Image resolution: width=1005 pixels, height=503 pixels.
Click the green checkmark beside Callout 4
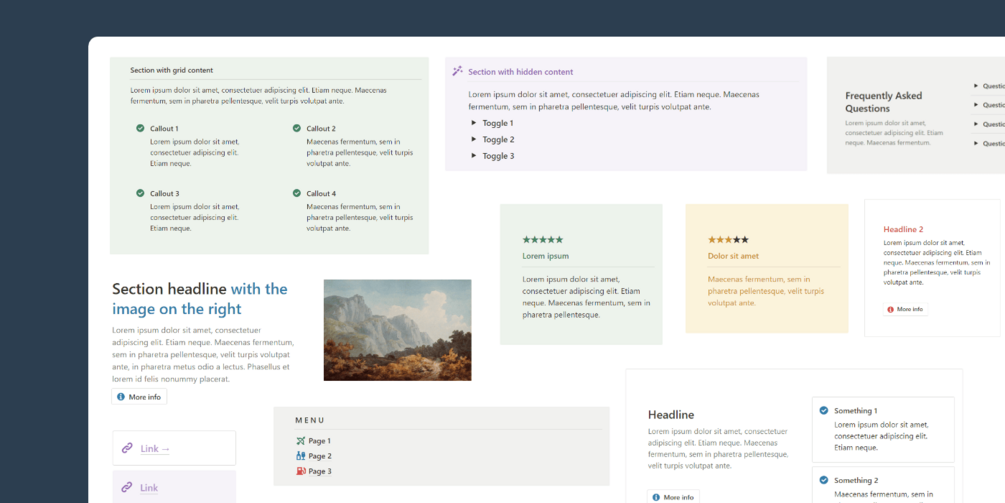297,193
